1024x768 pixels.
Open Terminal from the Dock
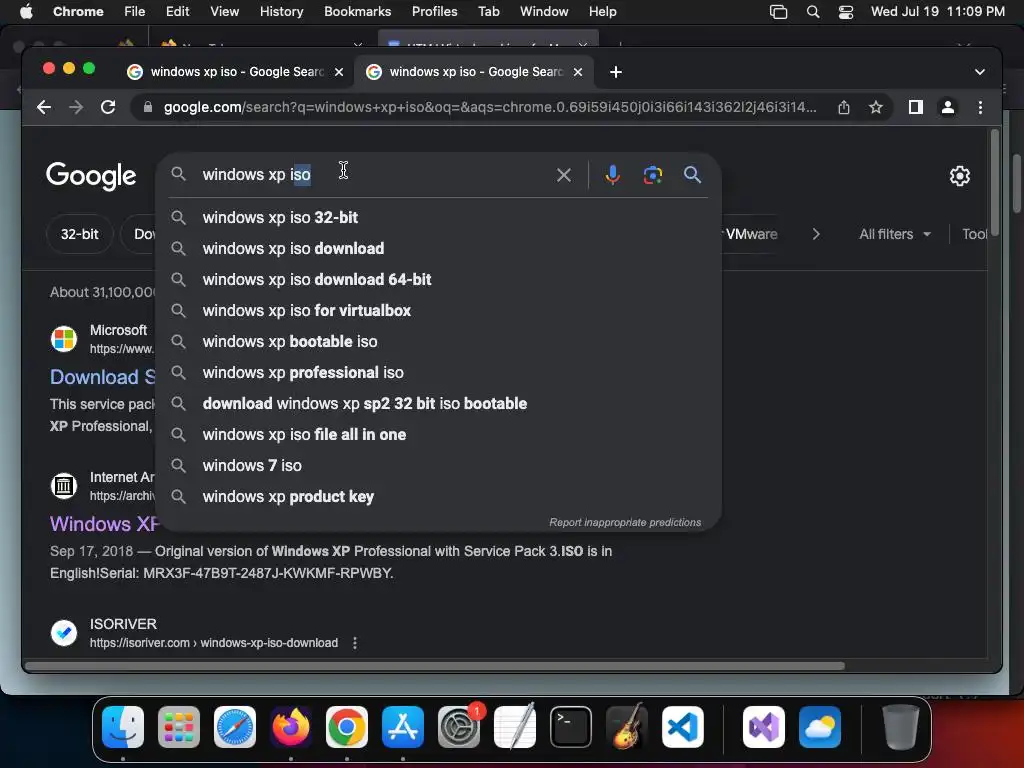(571, 727)
